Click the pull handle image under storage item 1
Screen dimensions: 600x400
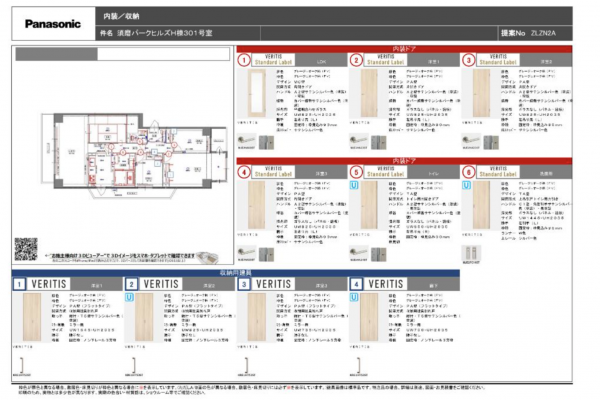pyautogui.click(x=22, y=365)
